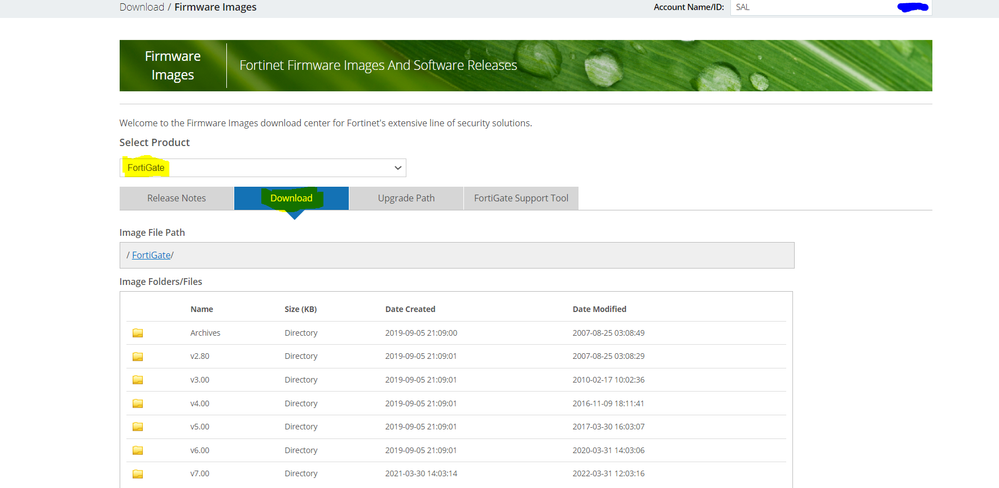
Task: Click the 2022-03-31 12:03:16 modified date
Action: [x=608, y=473]
